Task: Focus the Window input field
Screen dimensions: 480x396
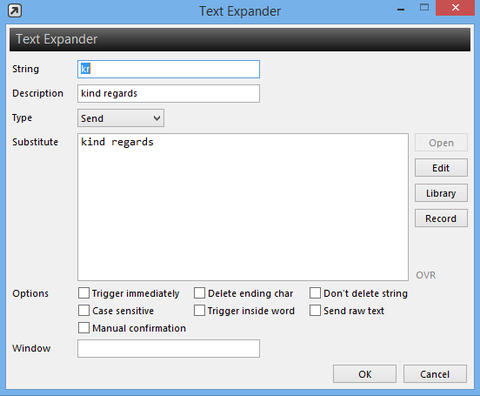Action: point(169,349)
